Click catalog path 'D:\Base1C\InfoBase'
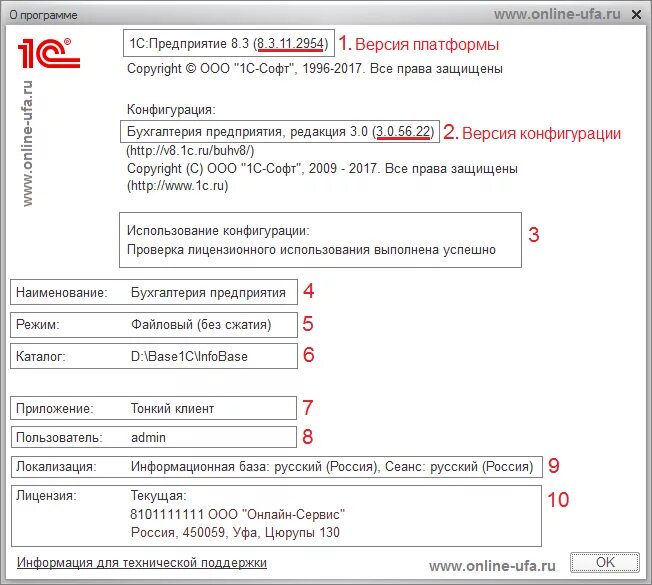Viewport: 652px width, 585px height. (x=189, y=356)
